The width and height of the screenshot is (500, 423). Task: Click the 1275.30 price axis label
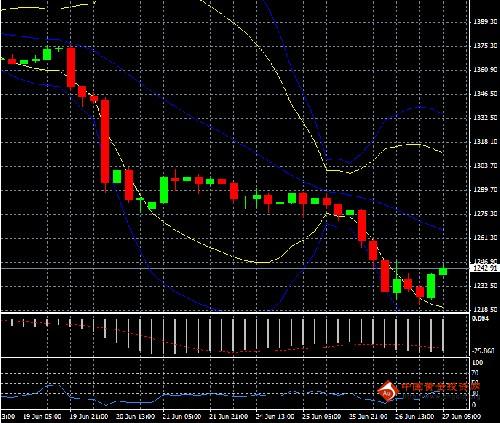pyautogui.click(x=485, y=214)
